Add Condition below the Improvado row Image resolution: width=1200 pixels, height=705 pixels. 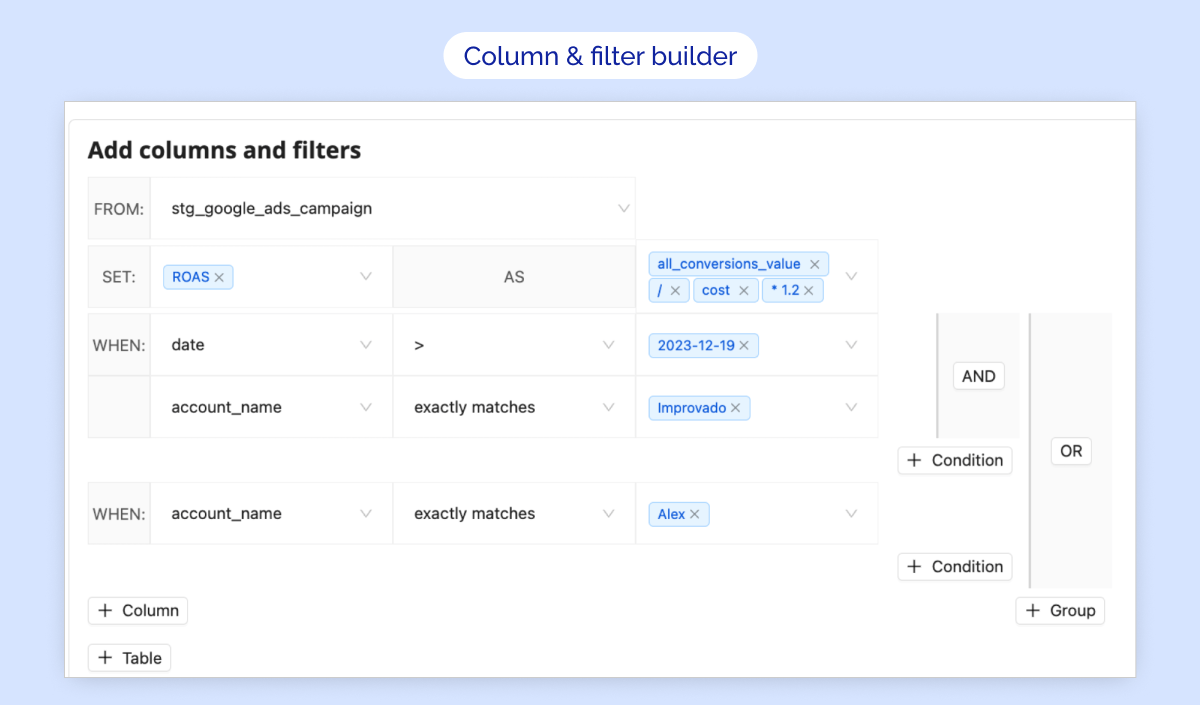(955, 460)
